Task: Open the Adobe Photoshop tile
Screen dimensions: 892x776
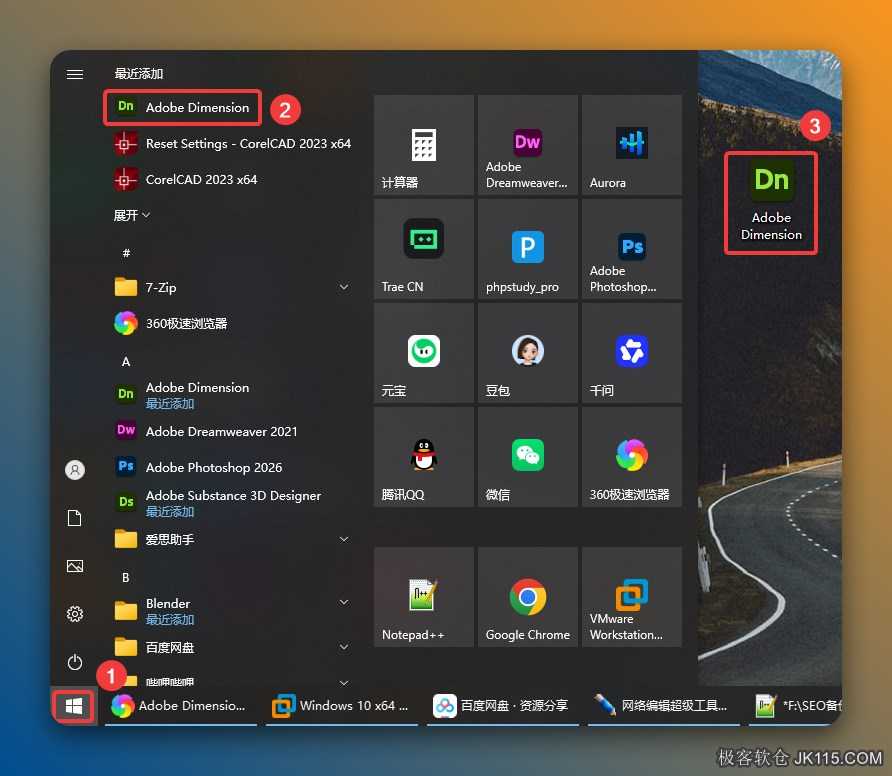Action: [x=632, y=249]
